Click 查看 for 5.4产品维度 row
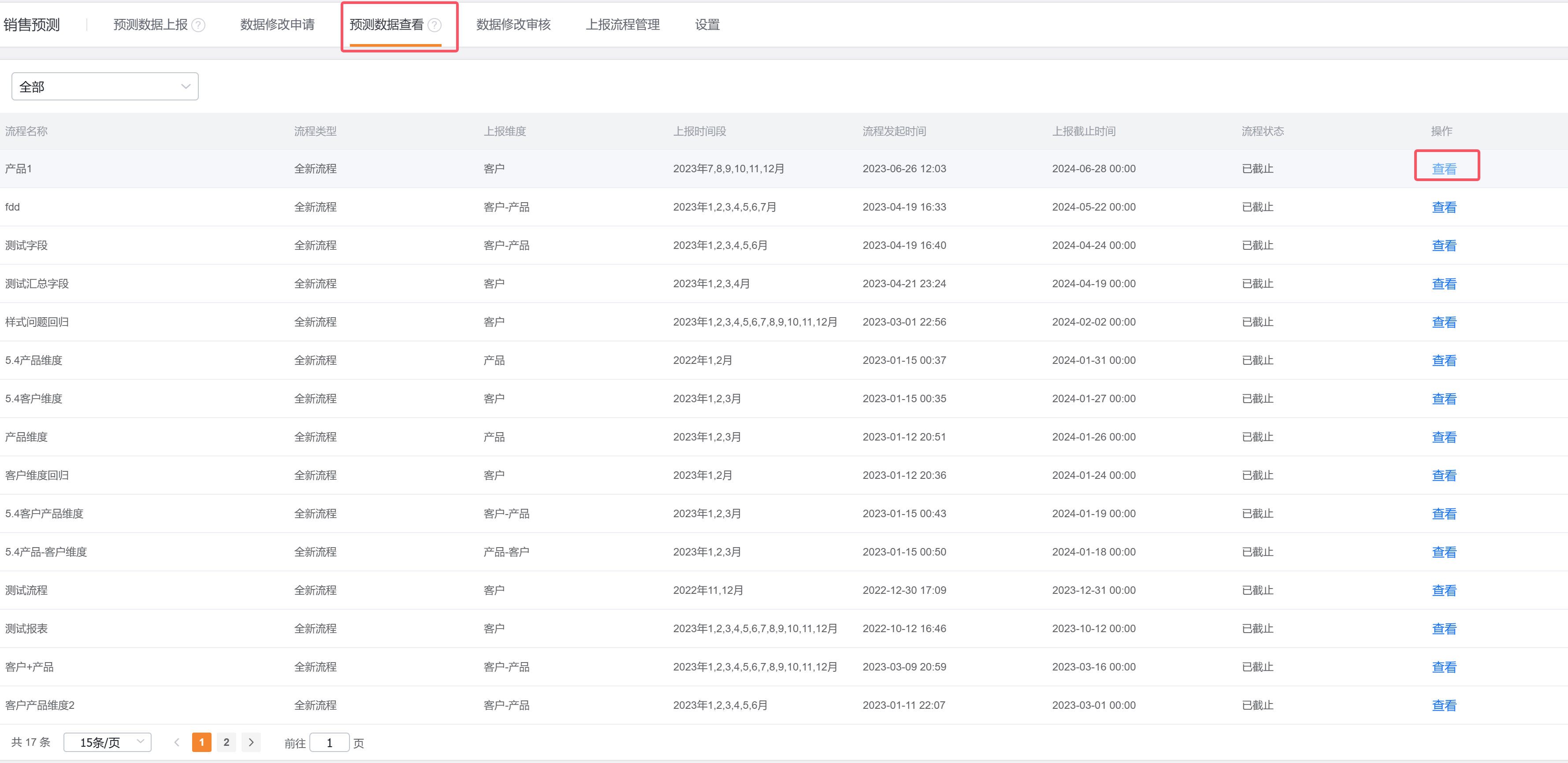 (1443, 360)
